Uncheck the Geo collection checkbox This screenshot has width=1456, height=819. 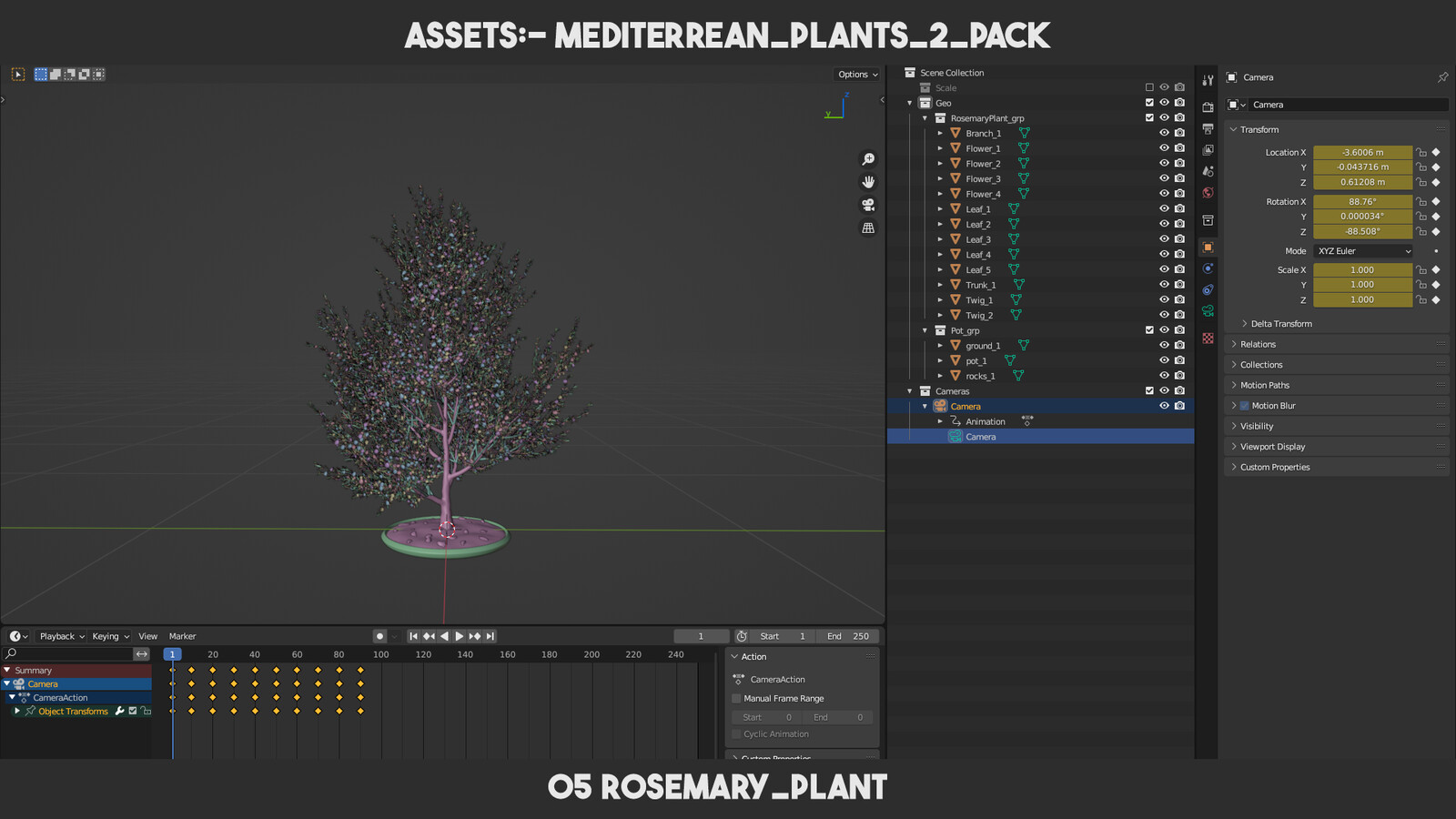[x=1149, y=103]
